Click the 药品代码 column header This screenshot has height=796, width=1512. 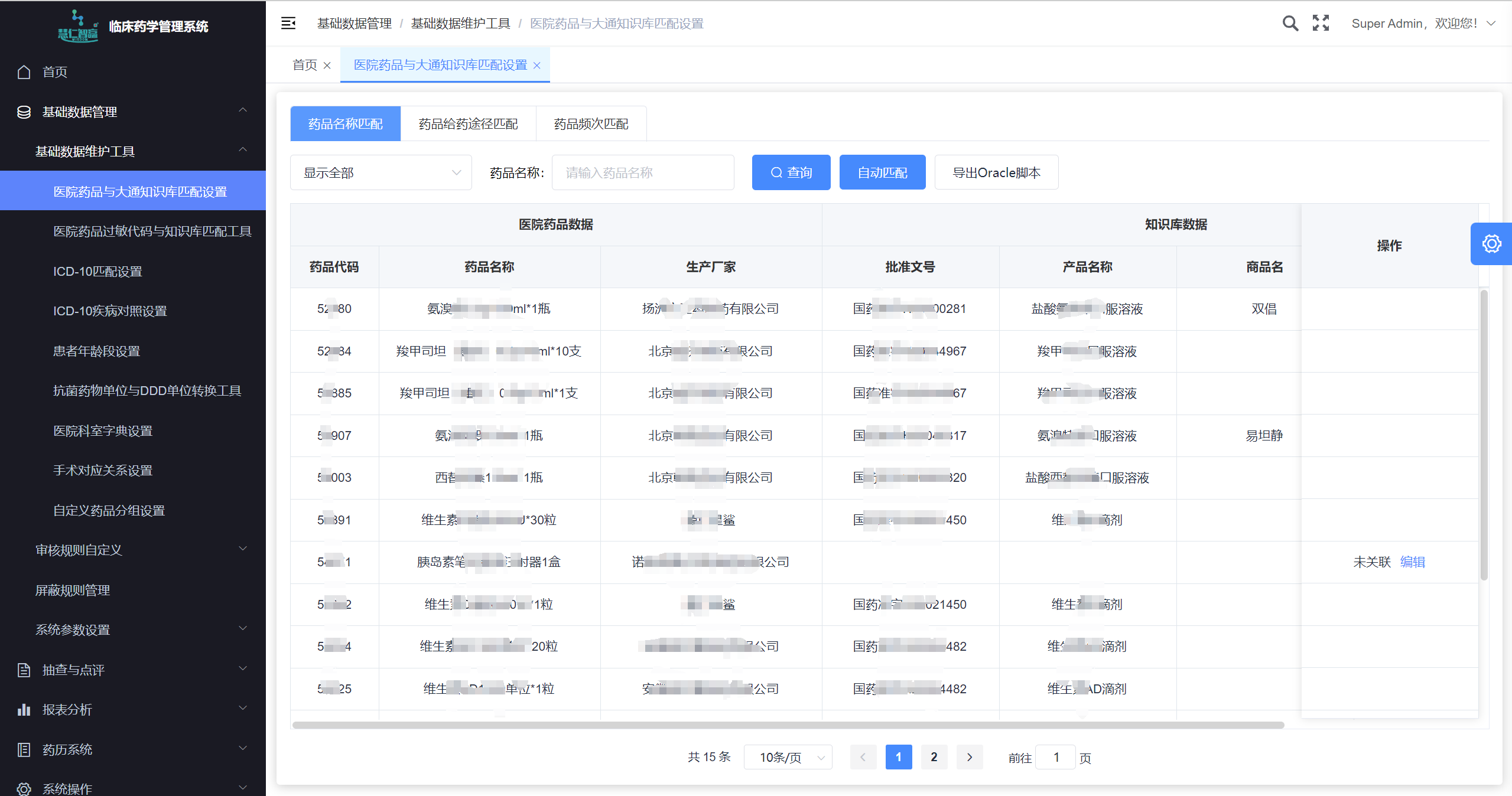coord(334,267)
